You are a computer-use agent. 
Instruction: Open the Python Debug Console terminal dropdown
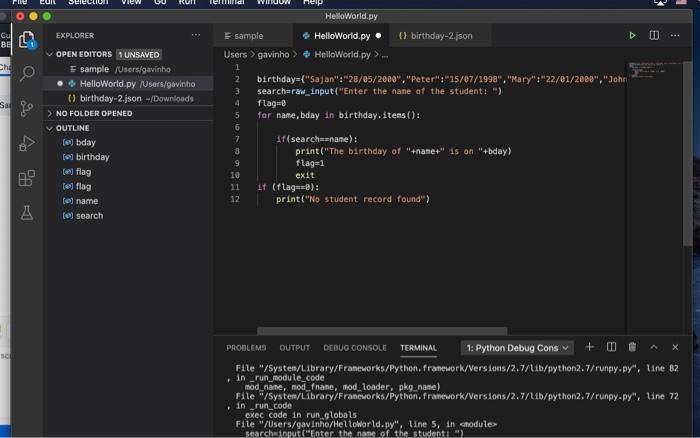tap(517, 348)
